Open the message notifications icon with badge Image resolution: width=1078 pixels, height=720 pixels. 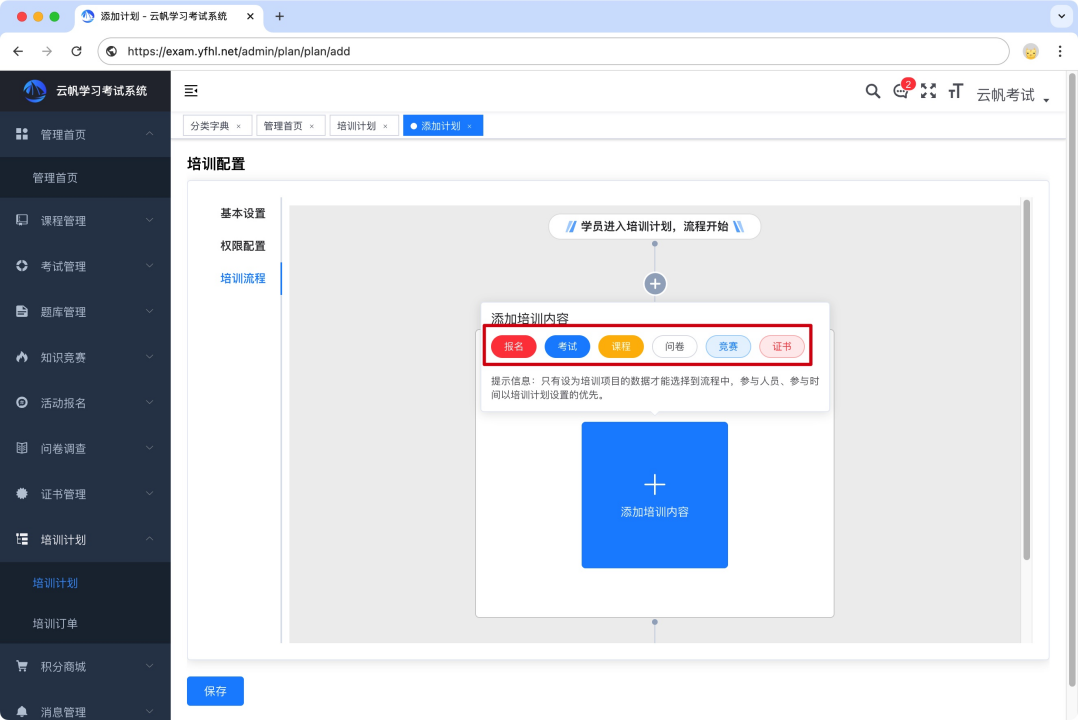(x=901, y=91)
